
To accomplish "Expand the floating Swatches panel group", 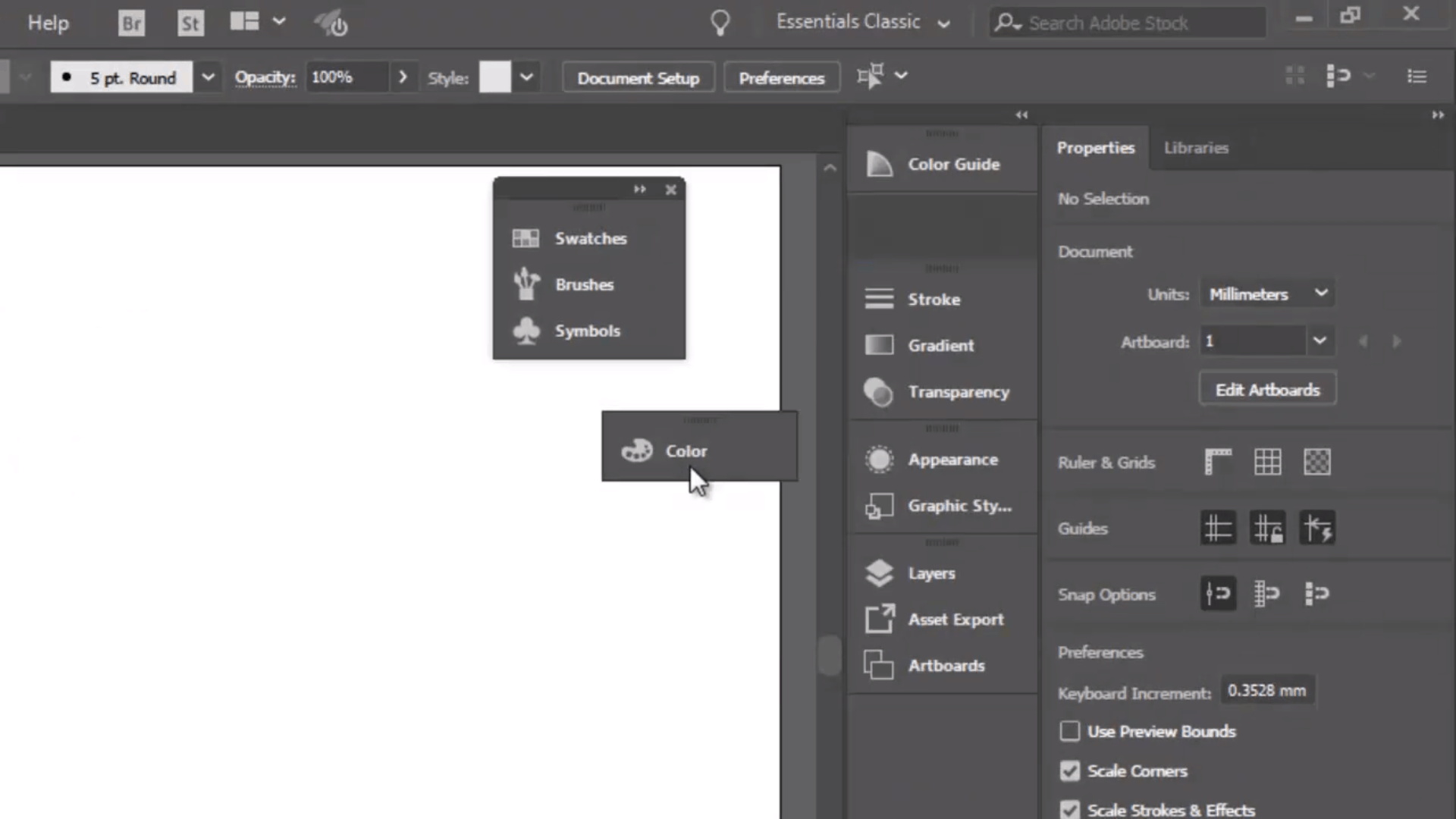I will point(639,189).
